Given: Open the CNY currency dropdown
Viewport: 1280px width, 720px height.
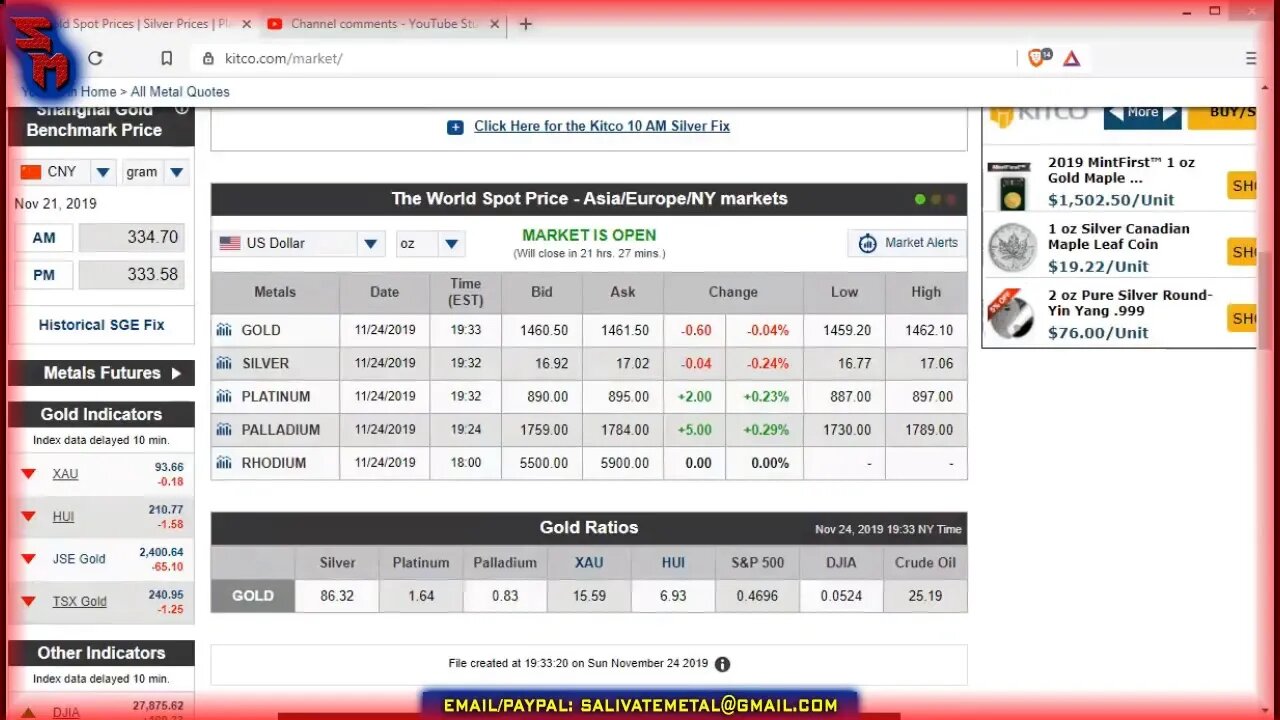Looking at the screenshot, I should pyautogui.click(x=102, y=172).
